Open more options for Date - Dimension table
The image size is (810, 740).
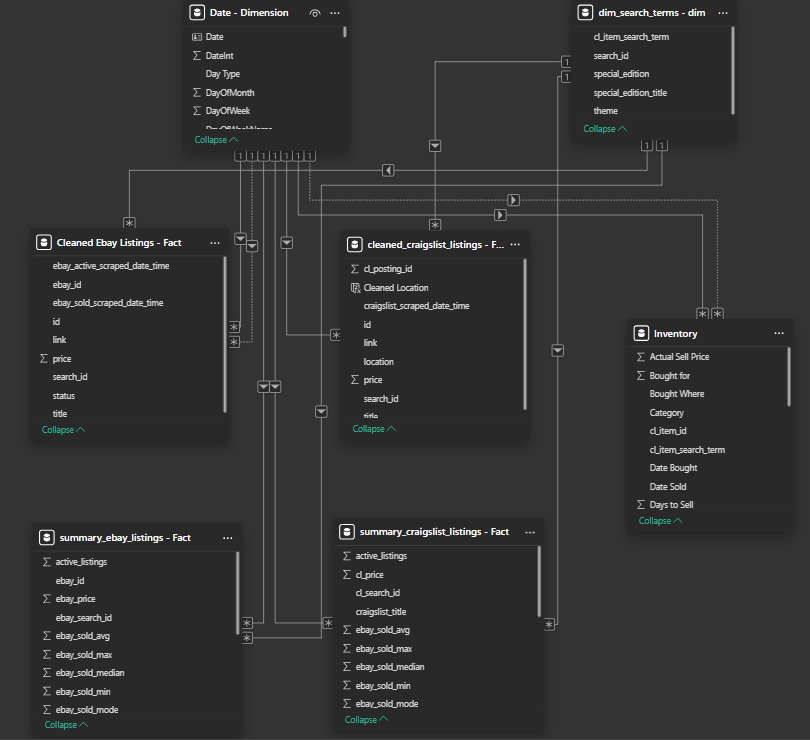point(335,13)
